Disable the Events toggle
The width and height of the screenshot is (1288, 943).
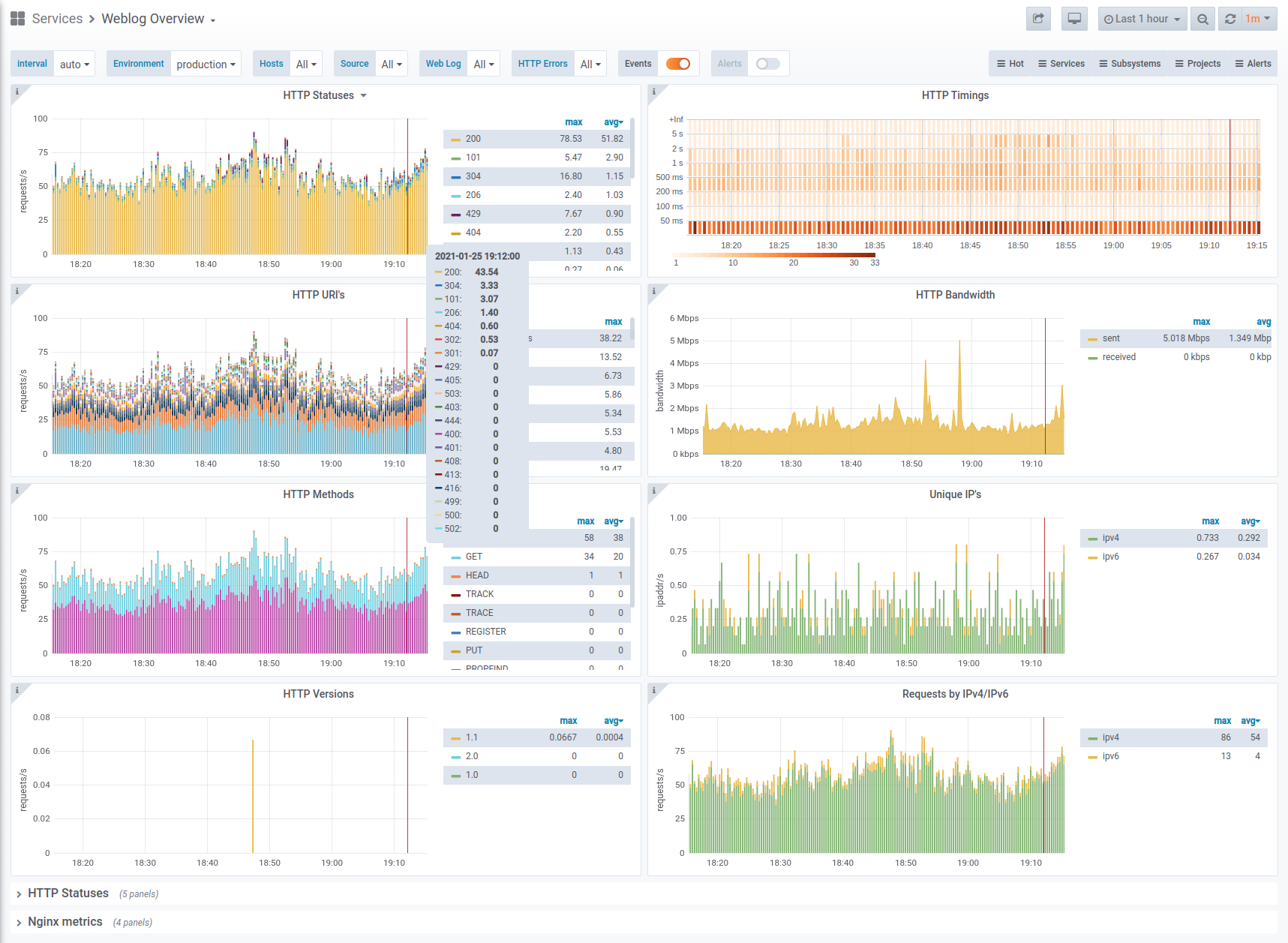click(678, 64)
